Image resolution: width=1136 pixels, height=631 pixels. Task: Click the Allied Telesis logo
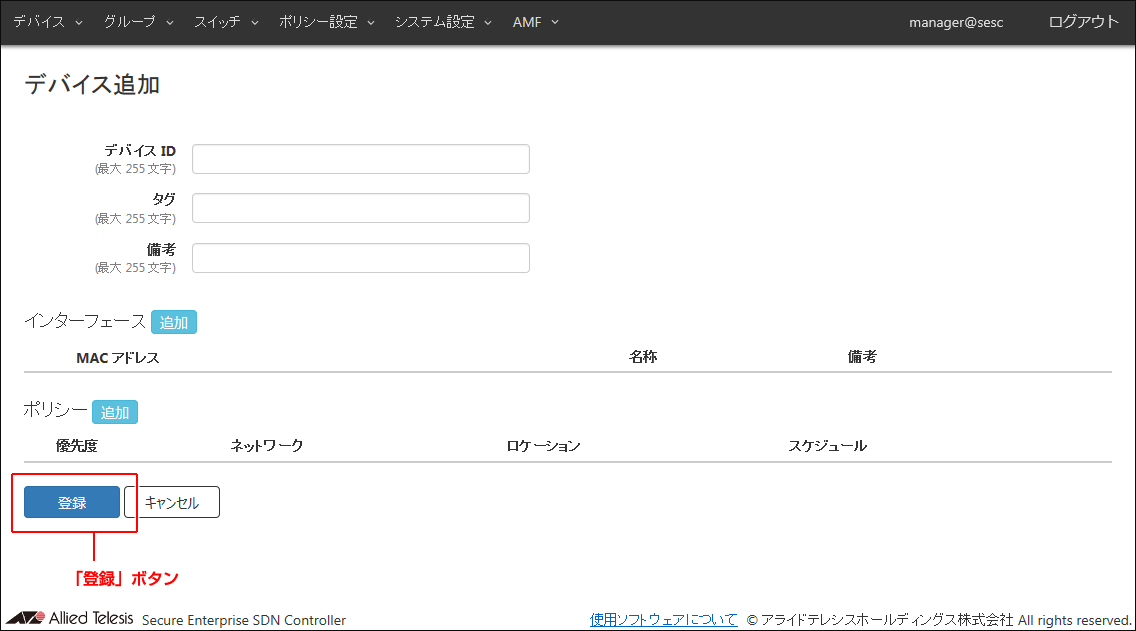click(70, 618)
